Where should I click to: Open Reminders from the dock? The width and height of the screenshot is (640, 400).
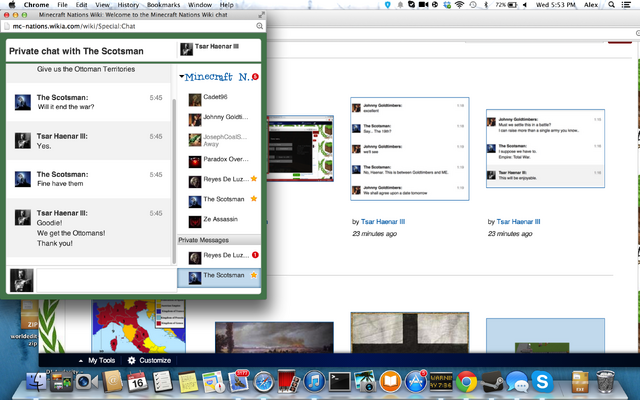click(162, 382)
